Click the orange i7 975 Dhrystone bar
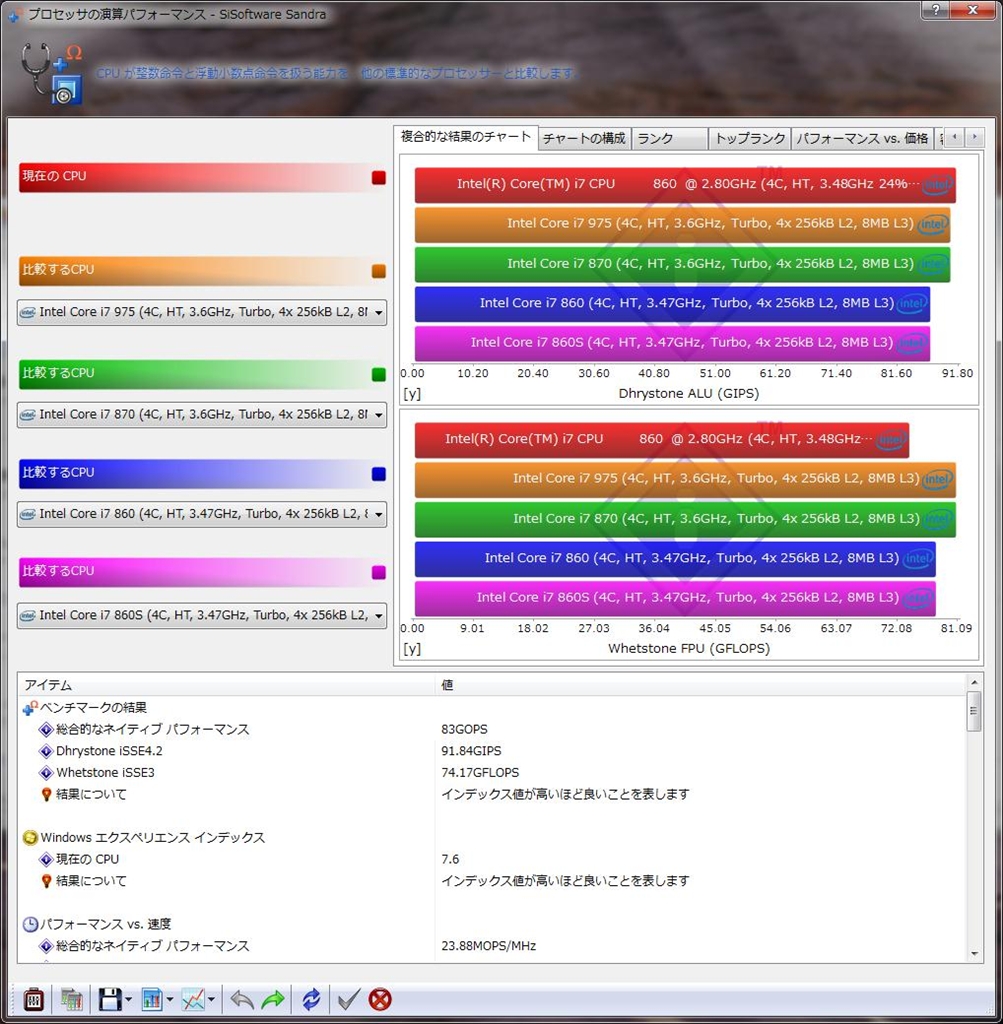Image resolution: width=1003 pixels, height=1024 pixels. (682, 225)
